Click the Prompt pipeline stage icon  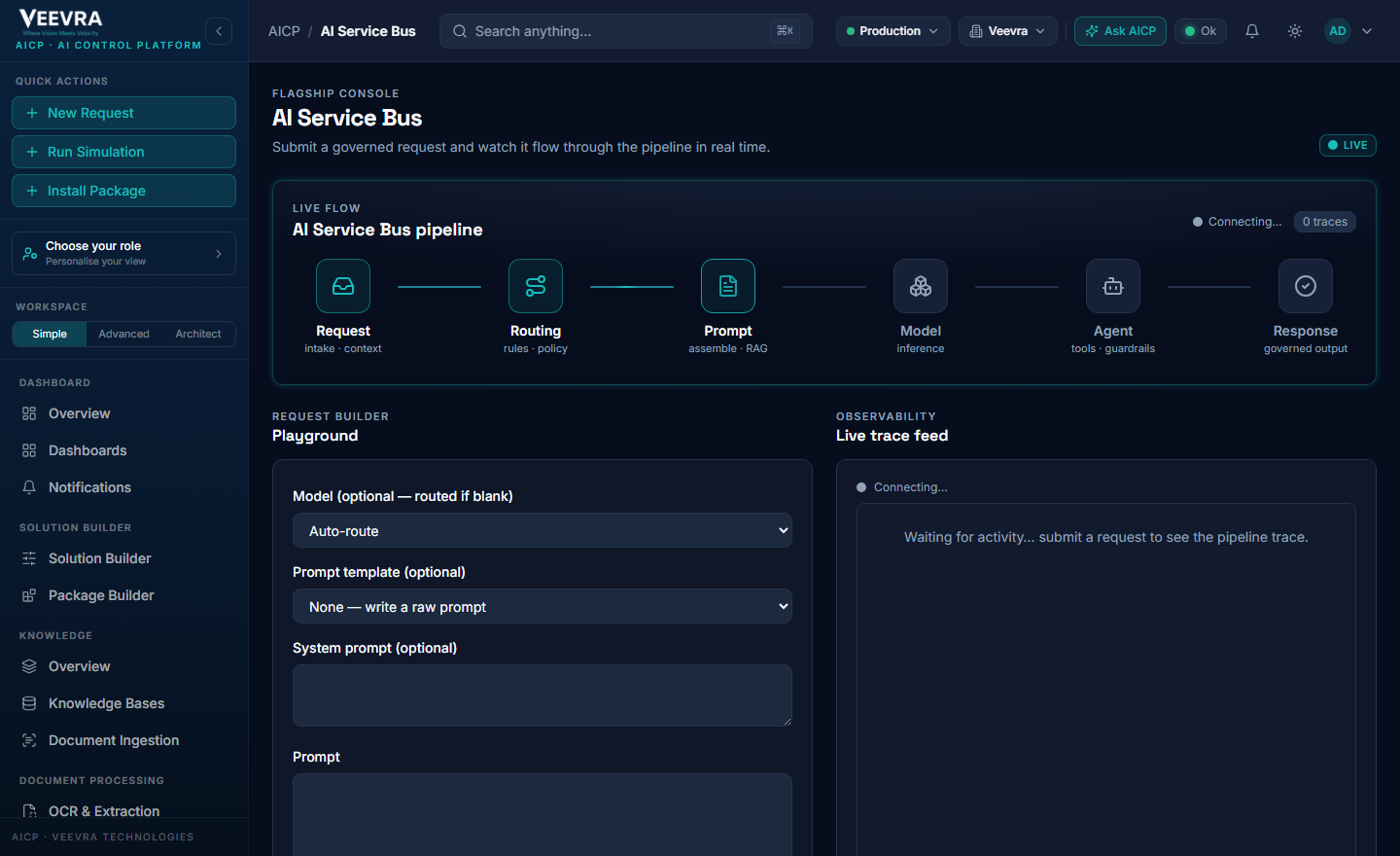728,286
